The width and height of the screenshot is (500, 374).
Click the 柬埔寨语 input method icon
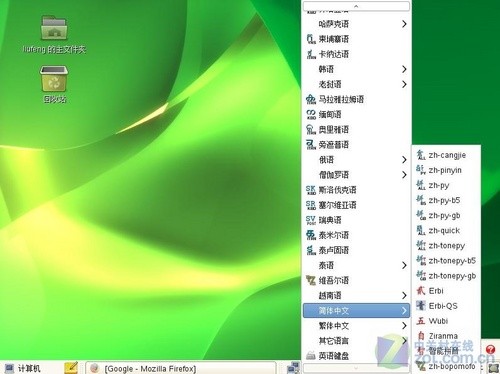tap(311, 39)
